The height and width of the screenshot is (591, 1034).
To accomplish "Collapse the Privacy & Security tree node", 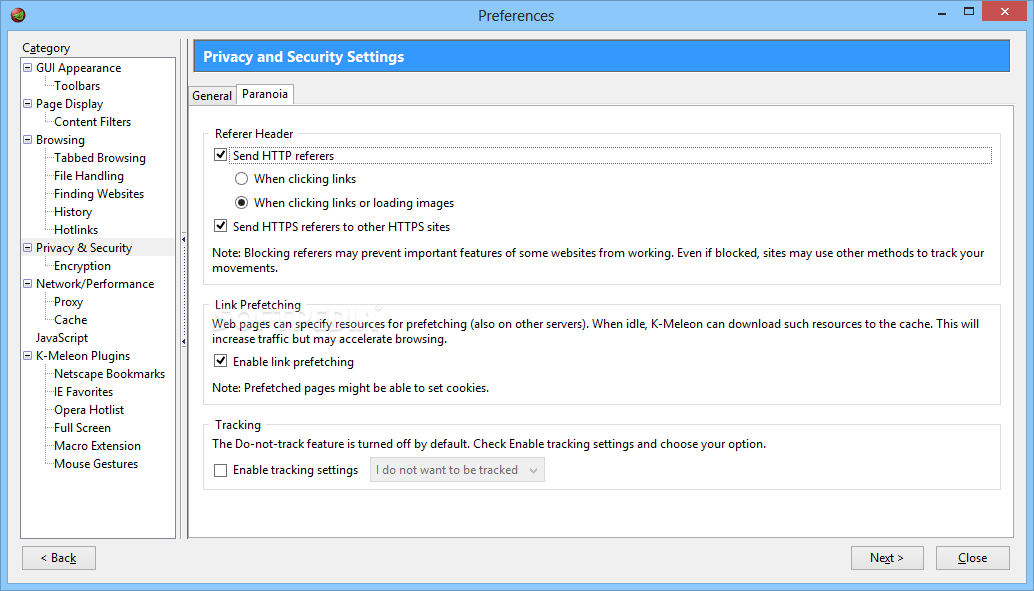I will (x=28, y=247).
